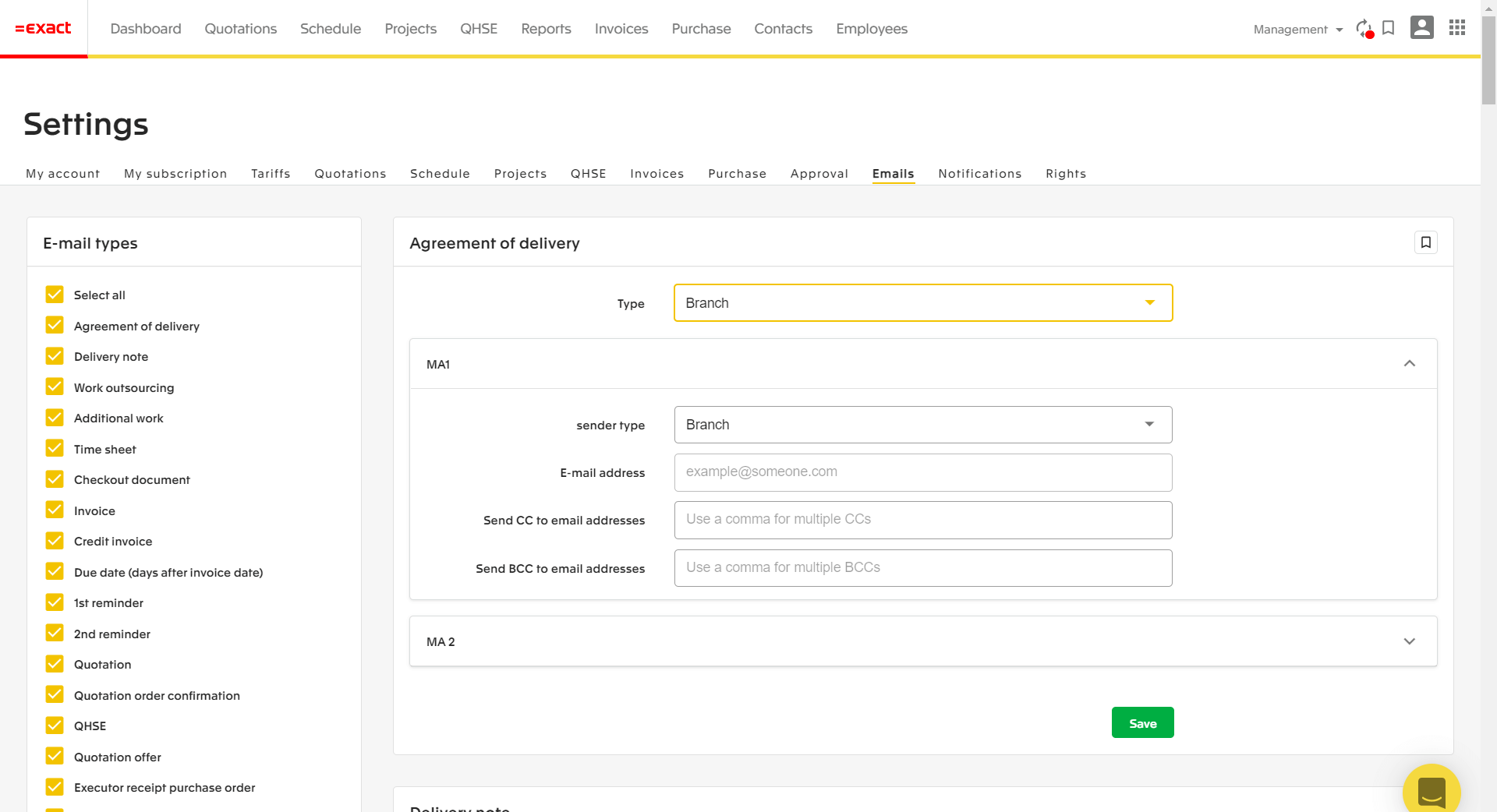Open Quotations in main navigation
The height and width of the screenshot is (812, 1497).
click(241, 29)
